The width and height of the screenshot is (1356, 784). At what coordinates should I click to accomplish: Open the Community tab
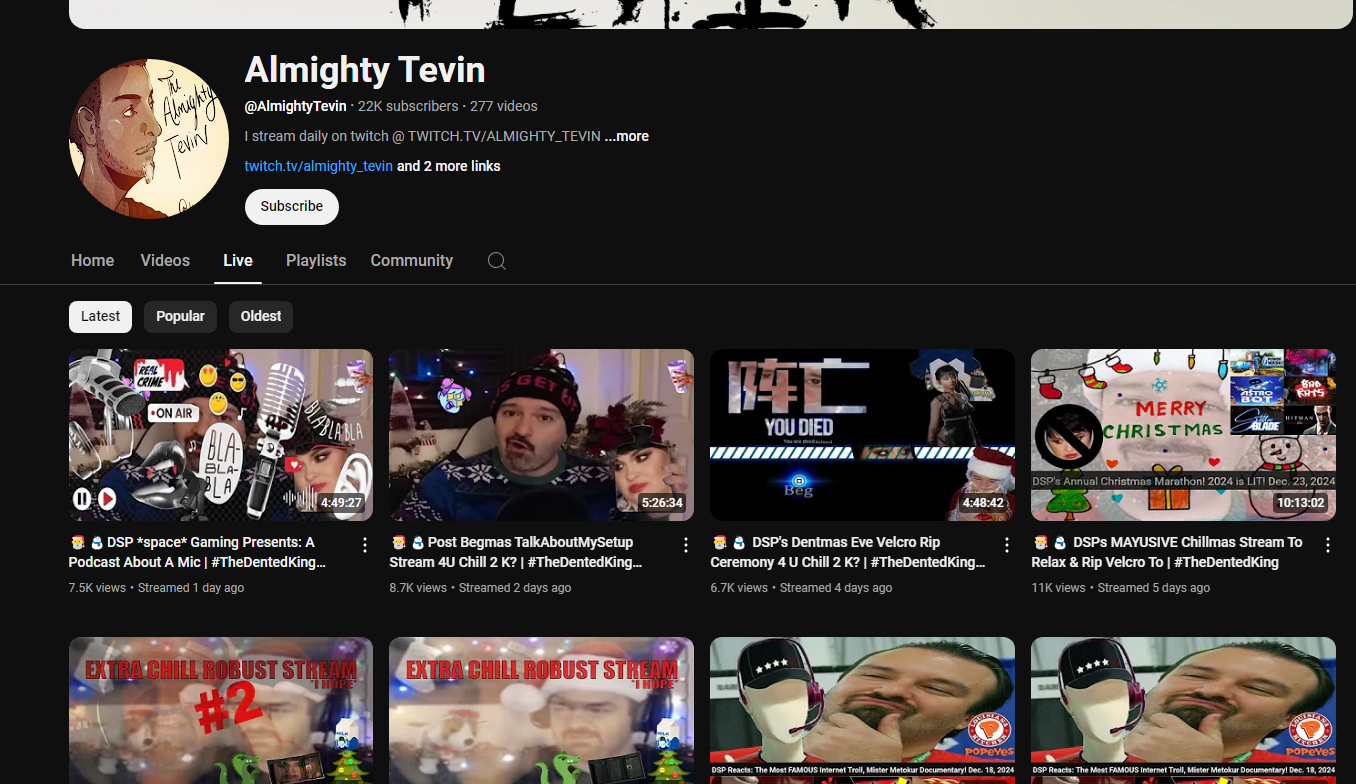point(412,260)
